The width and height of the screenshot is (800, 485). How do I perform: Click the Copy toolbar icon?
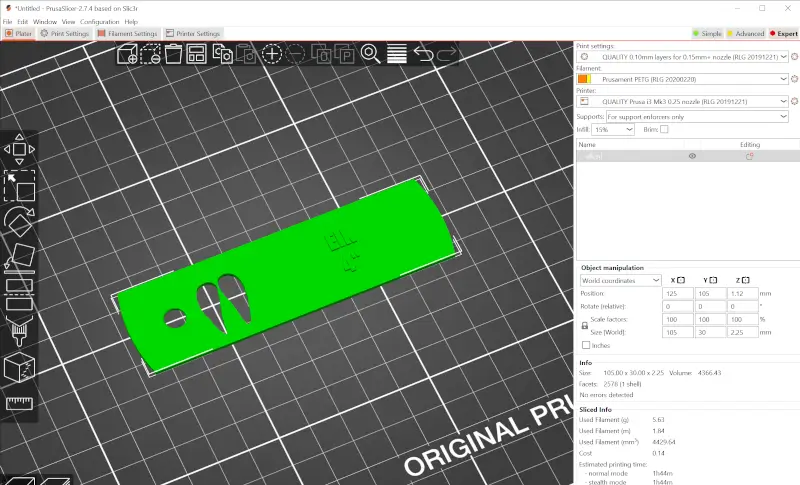click(223, 54)
